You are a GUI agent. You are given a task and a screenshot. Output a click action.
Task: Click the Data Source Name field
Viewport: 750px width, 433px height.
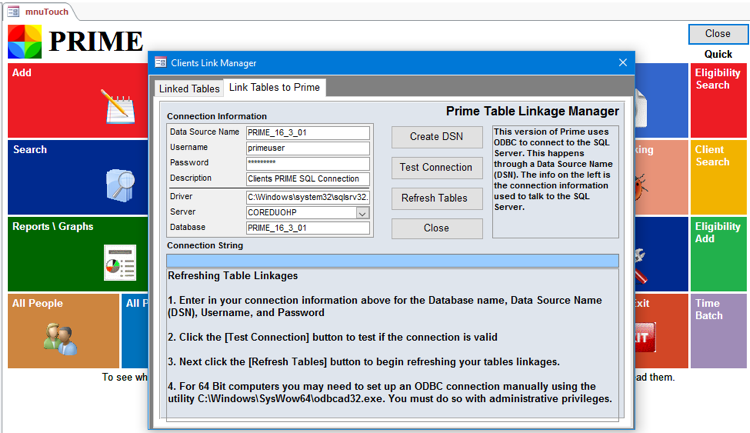tap(307, 132)
